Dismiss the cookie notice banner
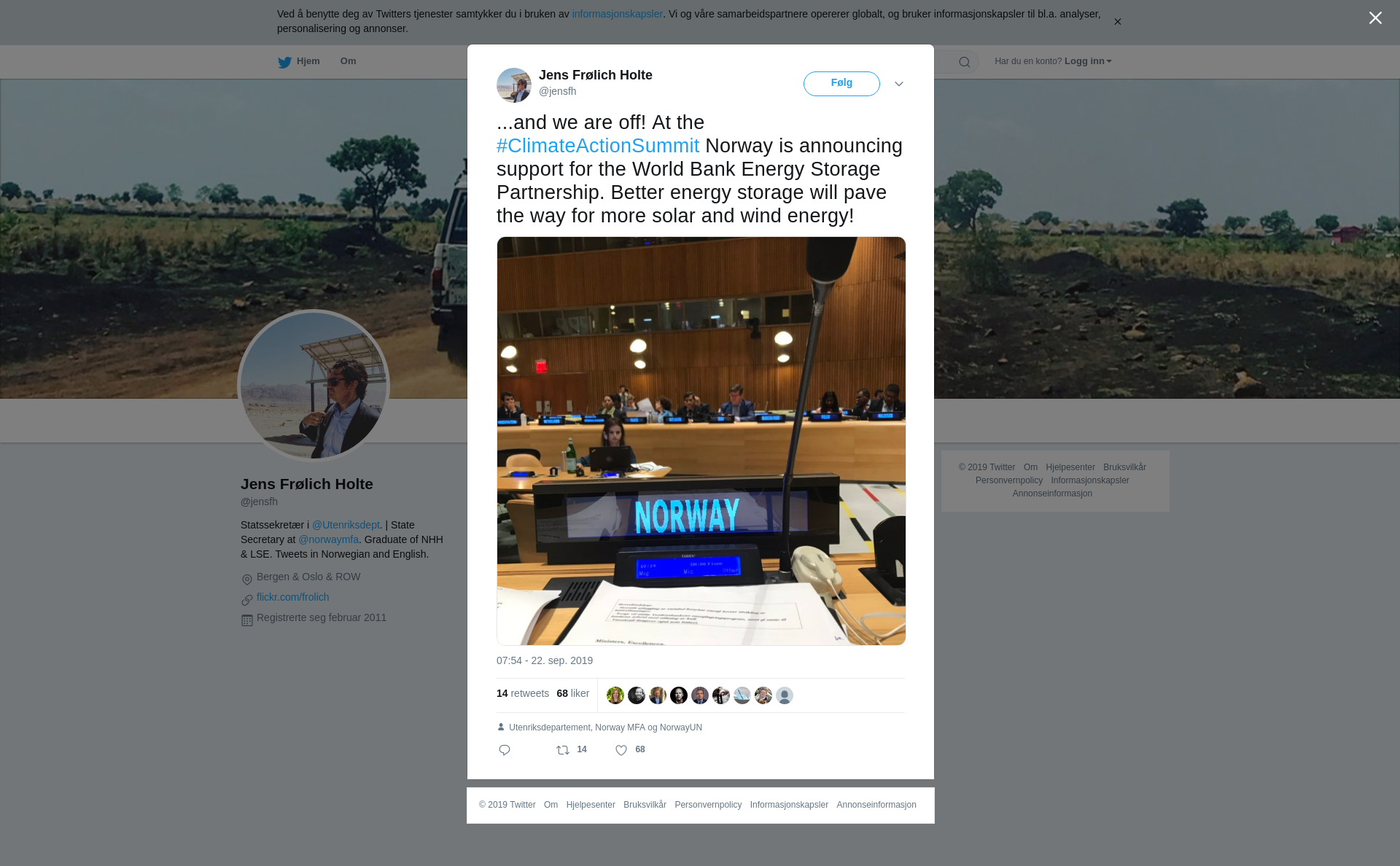 [x=1117, y=22]
